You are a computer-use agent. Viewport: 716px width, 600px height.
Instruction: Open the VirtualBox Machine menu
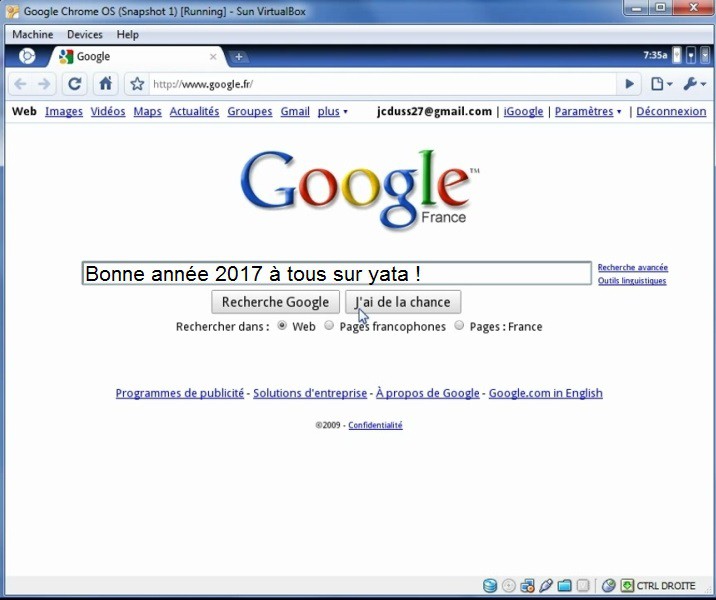32,35
